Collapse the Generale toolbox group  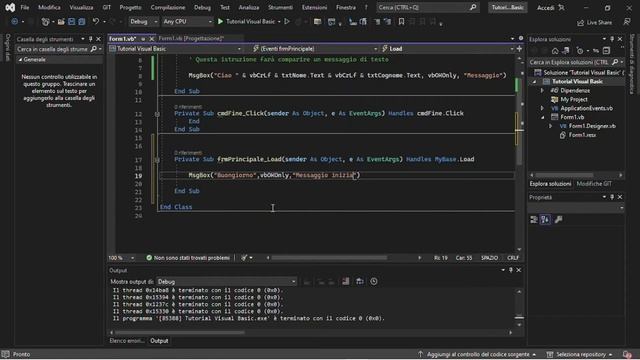coord(20,60)
